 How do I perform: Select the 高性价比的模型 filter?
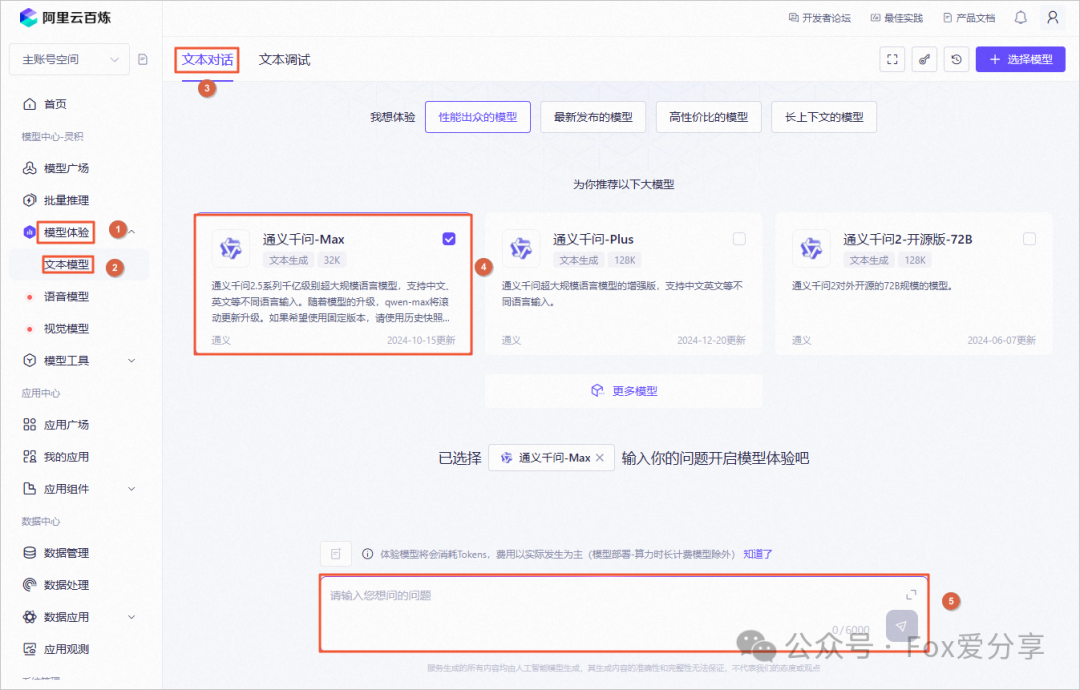tap(708, 117)
